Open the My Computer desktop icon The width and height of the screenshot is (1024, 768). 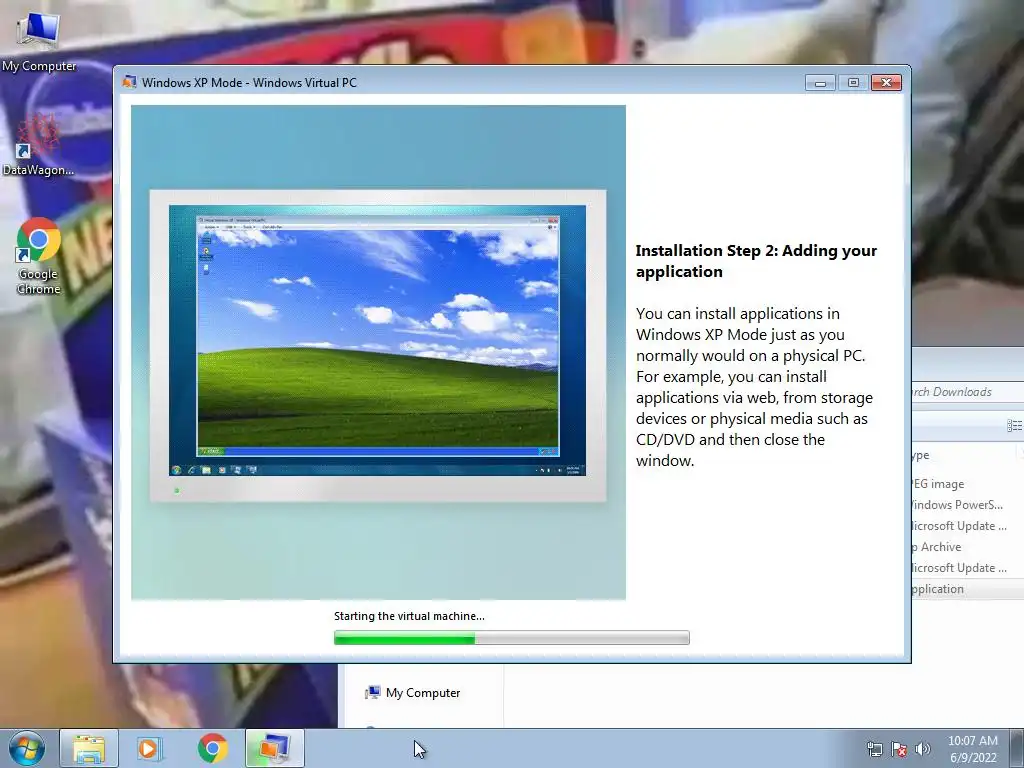click(x=39, y=41)
